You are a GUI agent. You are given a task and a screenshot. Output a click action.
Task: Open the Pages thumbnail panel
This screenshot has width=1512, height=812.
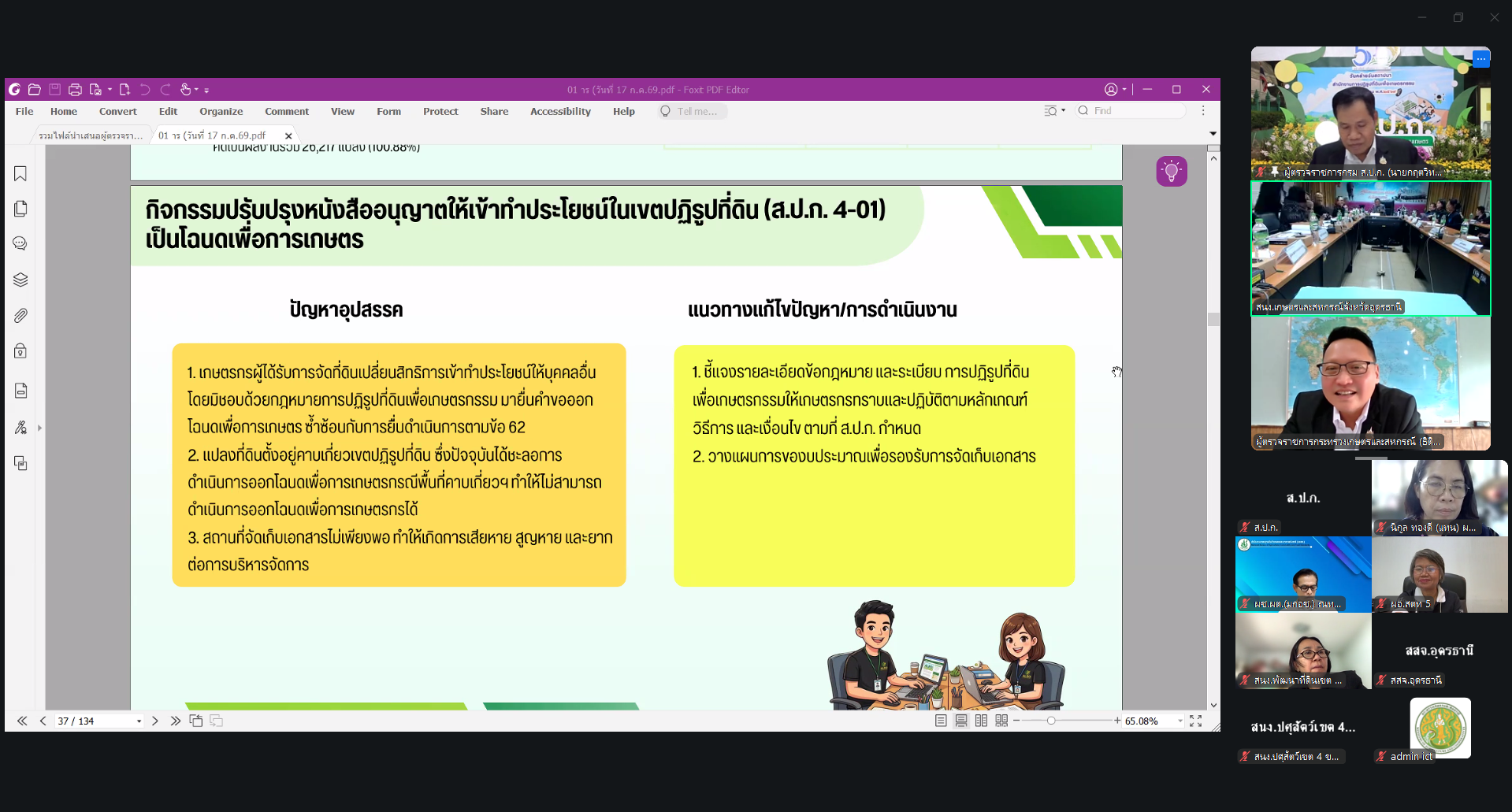coord(20,209)
